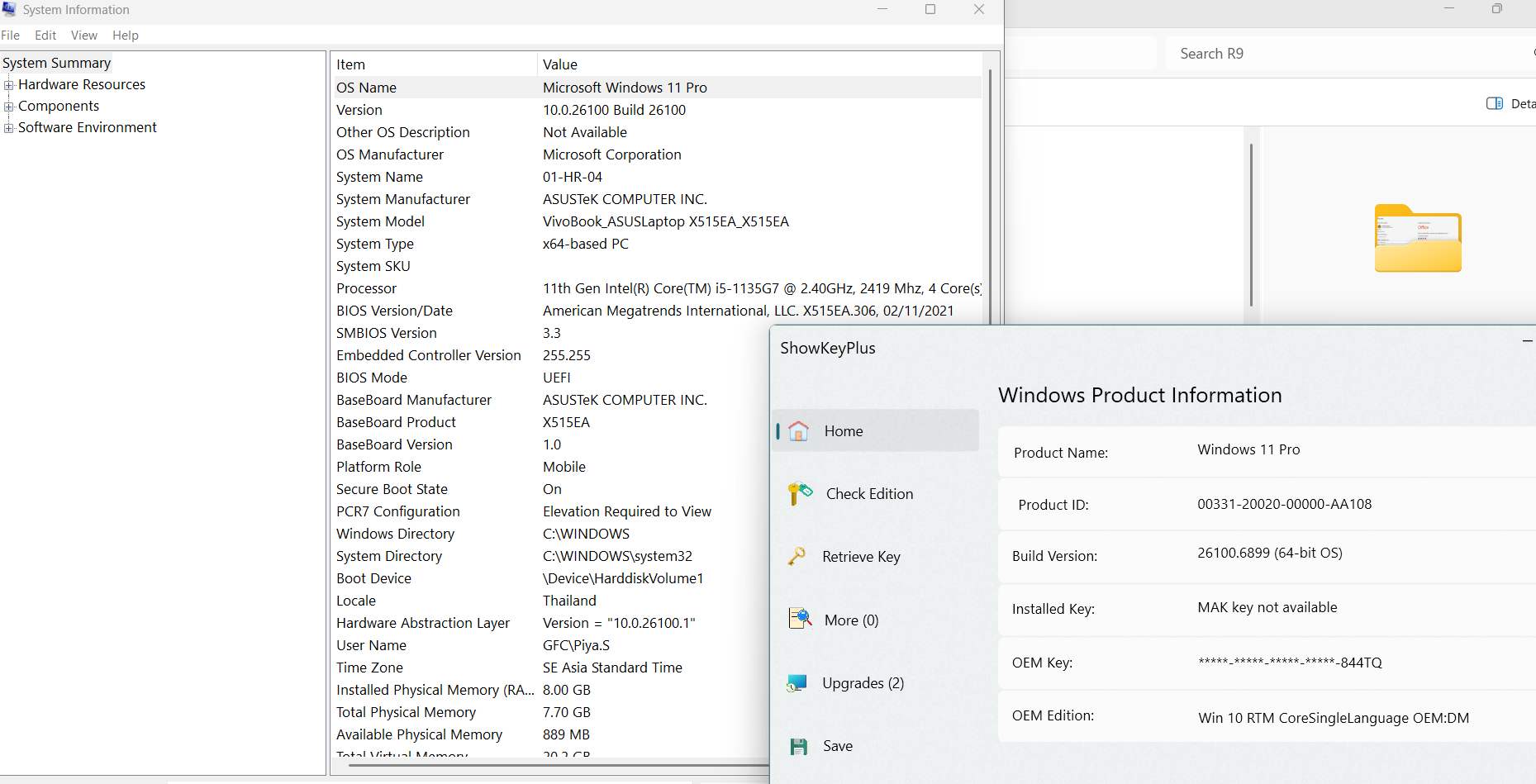The width and height of the screenshot is (1536, 784).
Task: Click the folder thumbnail in Explorer
Action: (x=1418, y=238)
